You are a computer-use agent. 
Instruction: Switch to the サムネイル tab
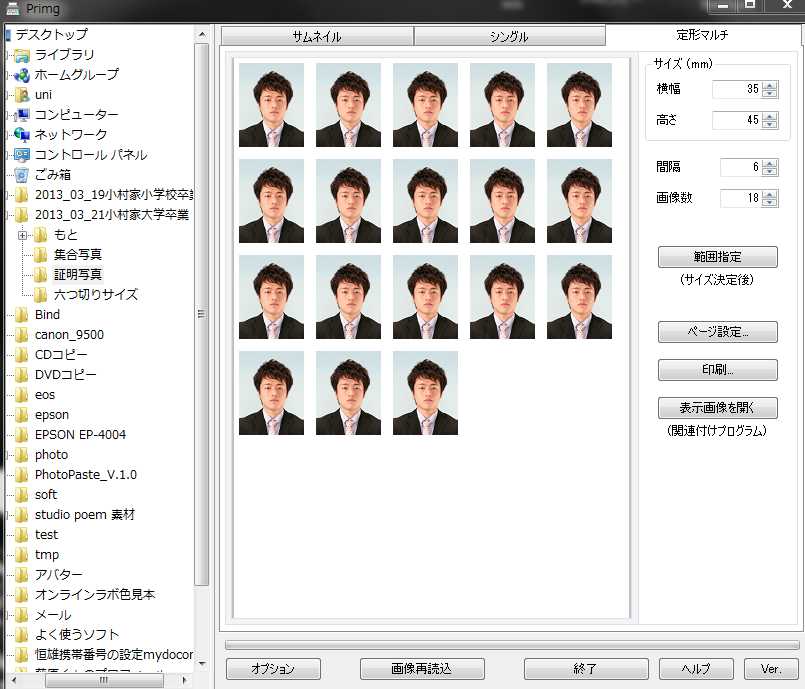316,37
